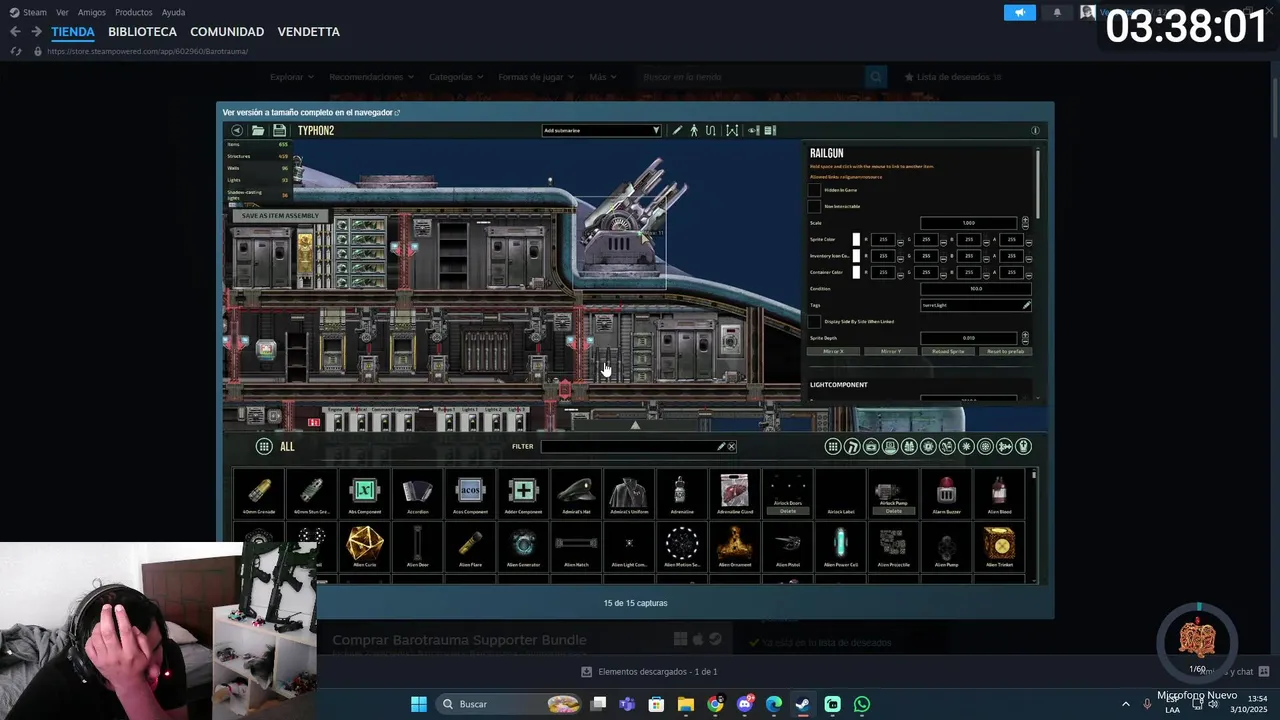Viewport: 1280px width, 720px height.
Task: Clear the item filter with X
Action: point(731,446)
